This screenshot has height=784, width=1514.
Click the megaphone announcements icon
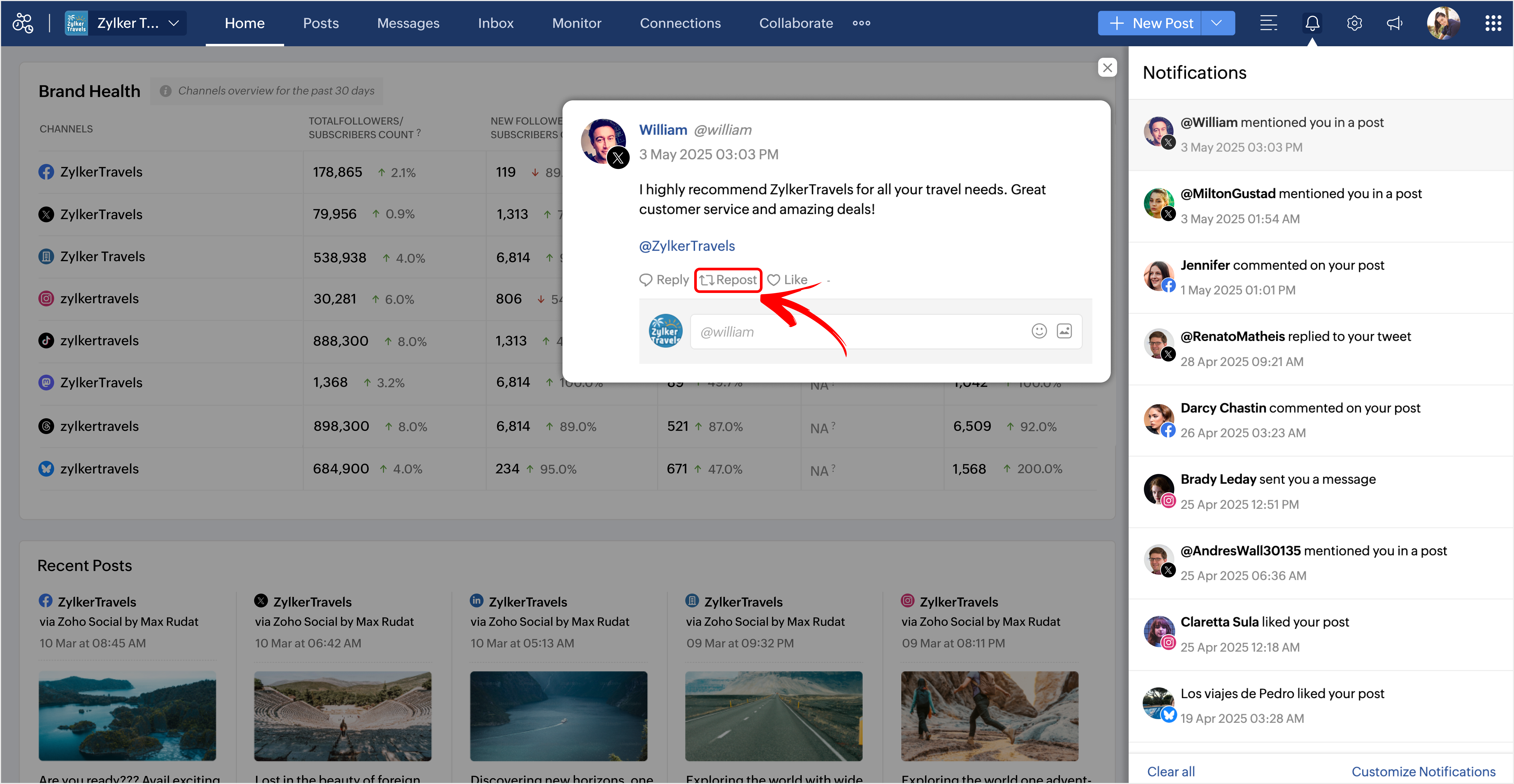1394,23
